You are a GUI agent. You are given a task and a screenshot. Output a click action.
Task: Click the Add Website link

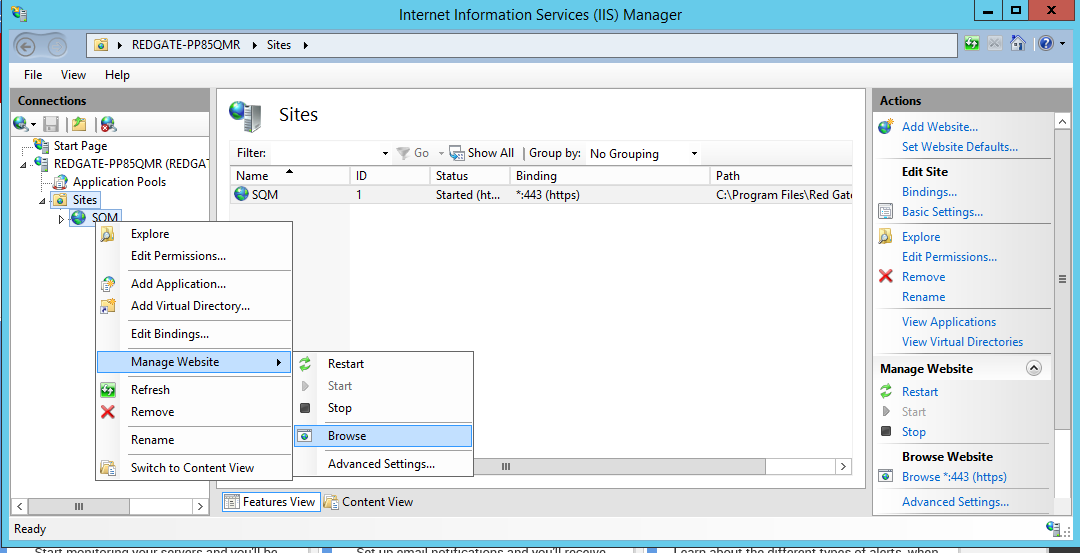(939, 127)
